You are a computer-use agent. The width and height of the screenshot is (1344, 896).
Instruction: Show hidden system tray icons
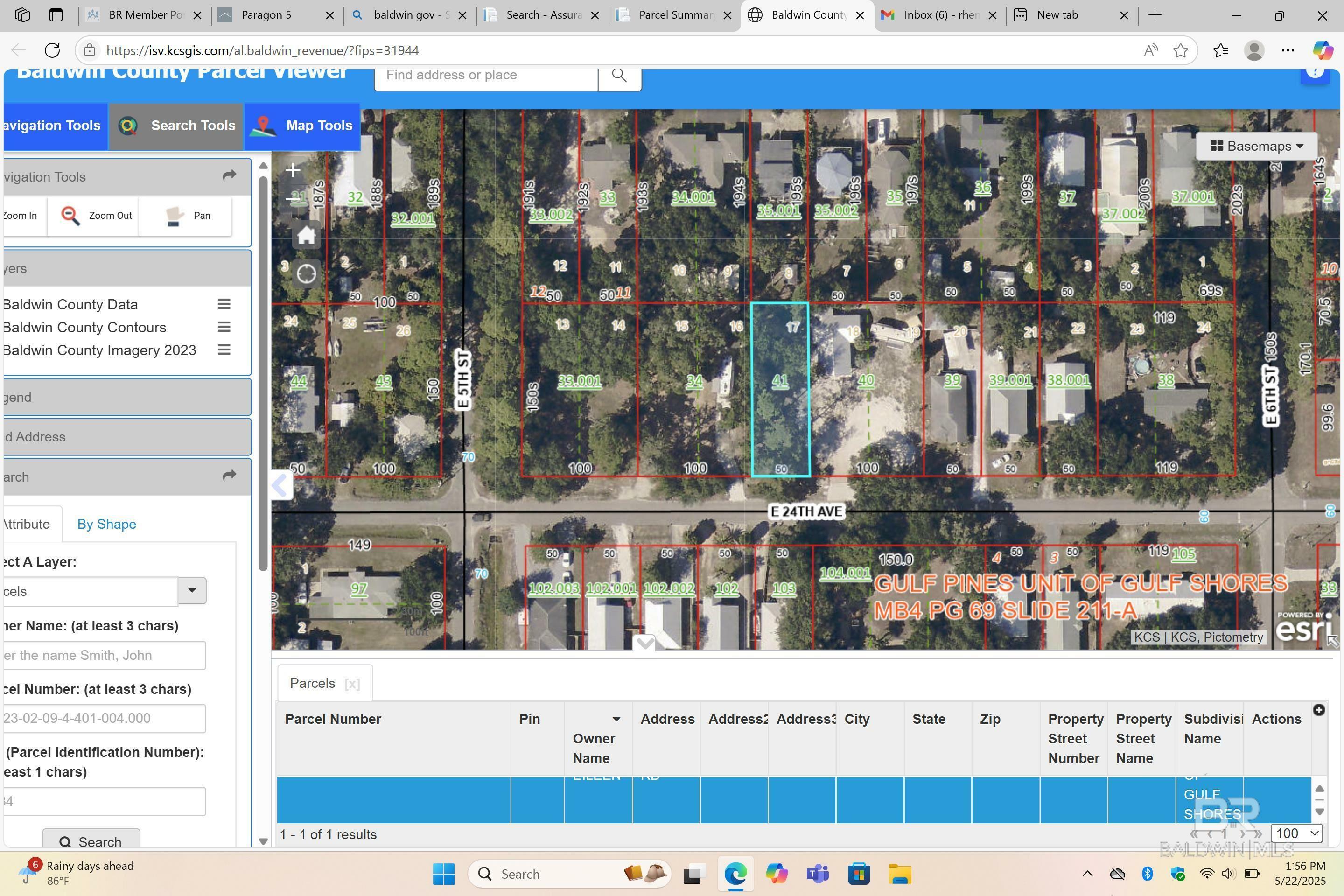tap(1087, 874)
